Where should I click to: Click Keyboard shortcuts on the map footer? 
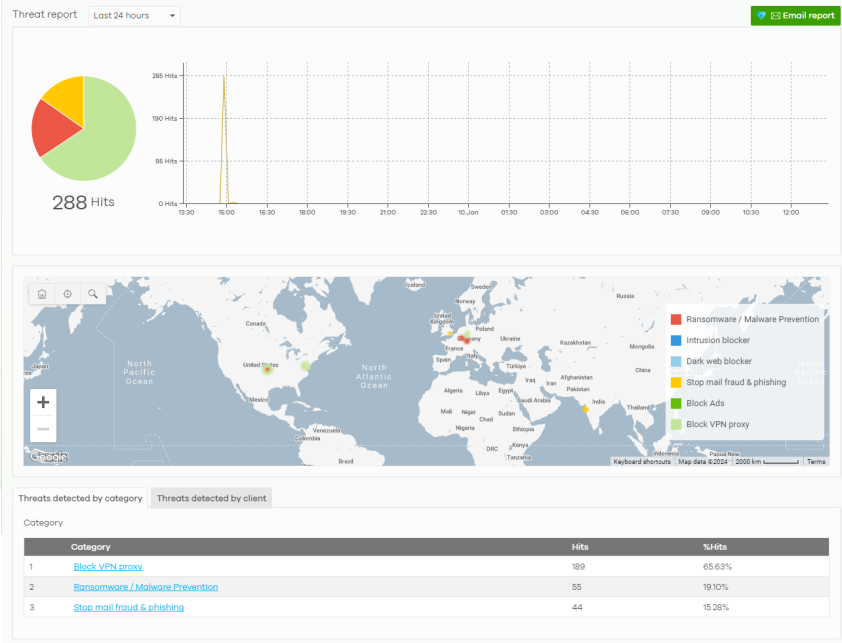[642, 462]
